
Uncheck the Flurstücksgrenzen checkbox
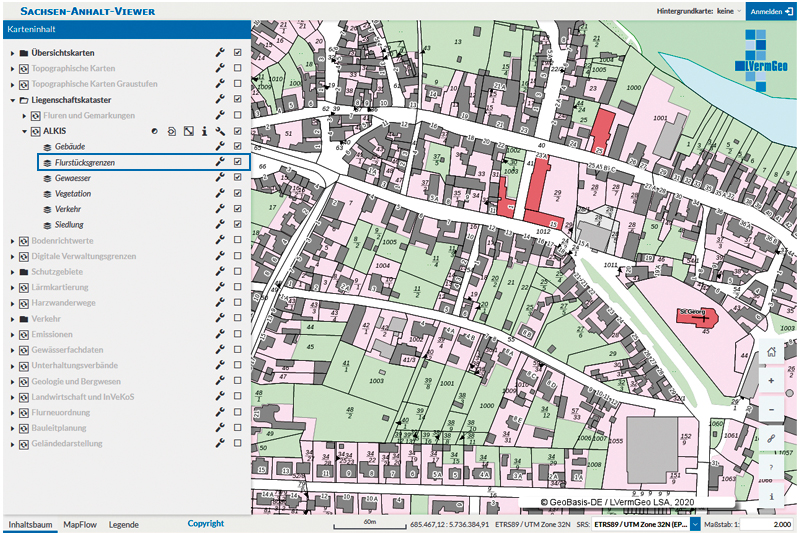(x=238, y=162)
